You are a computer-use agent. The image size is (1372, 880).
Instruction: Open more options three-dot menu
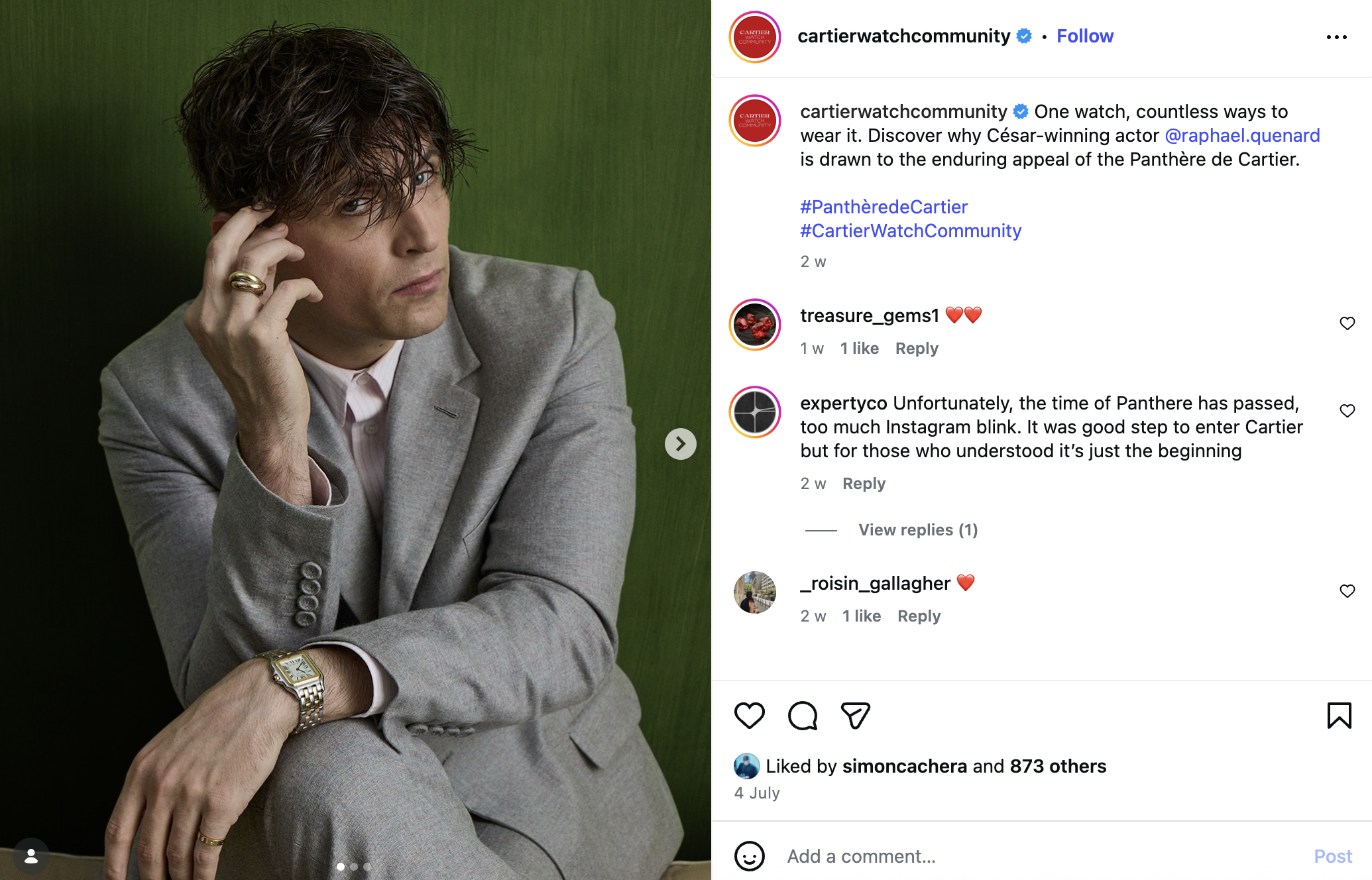pyautogui.click(x=1336, y=37)
